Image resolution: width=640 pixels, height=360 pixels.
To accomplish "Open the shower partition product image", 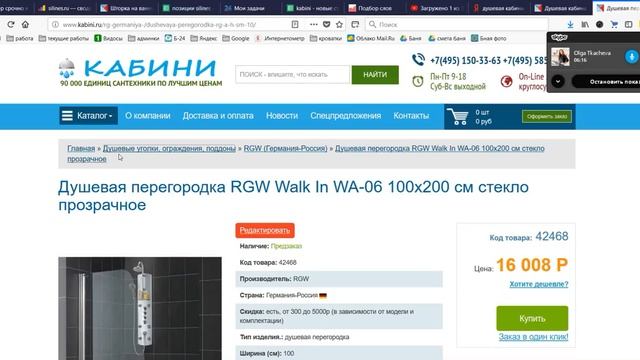I will pyautogui.click(x=140, y=308).
